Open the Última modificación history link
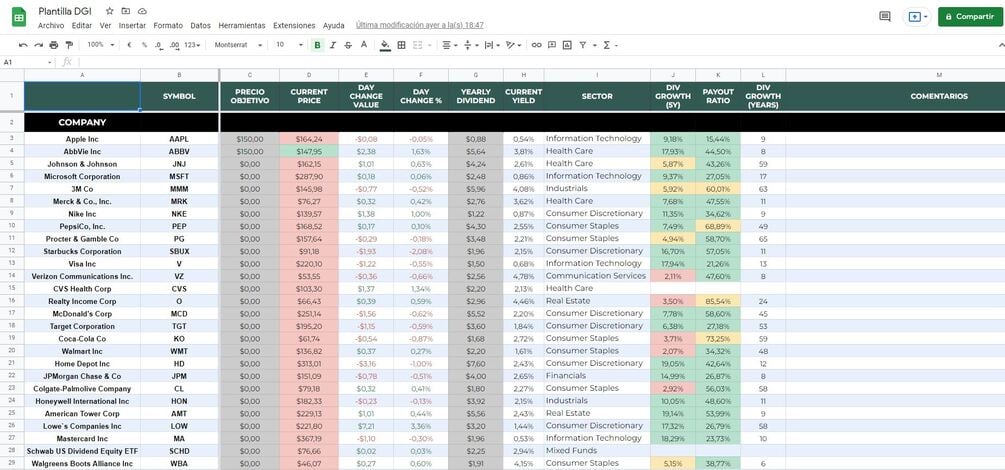 (x=419, y=26)
